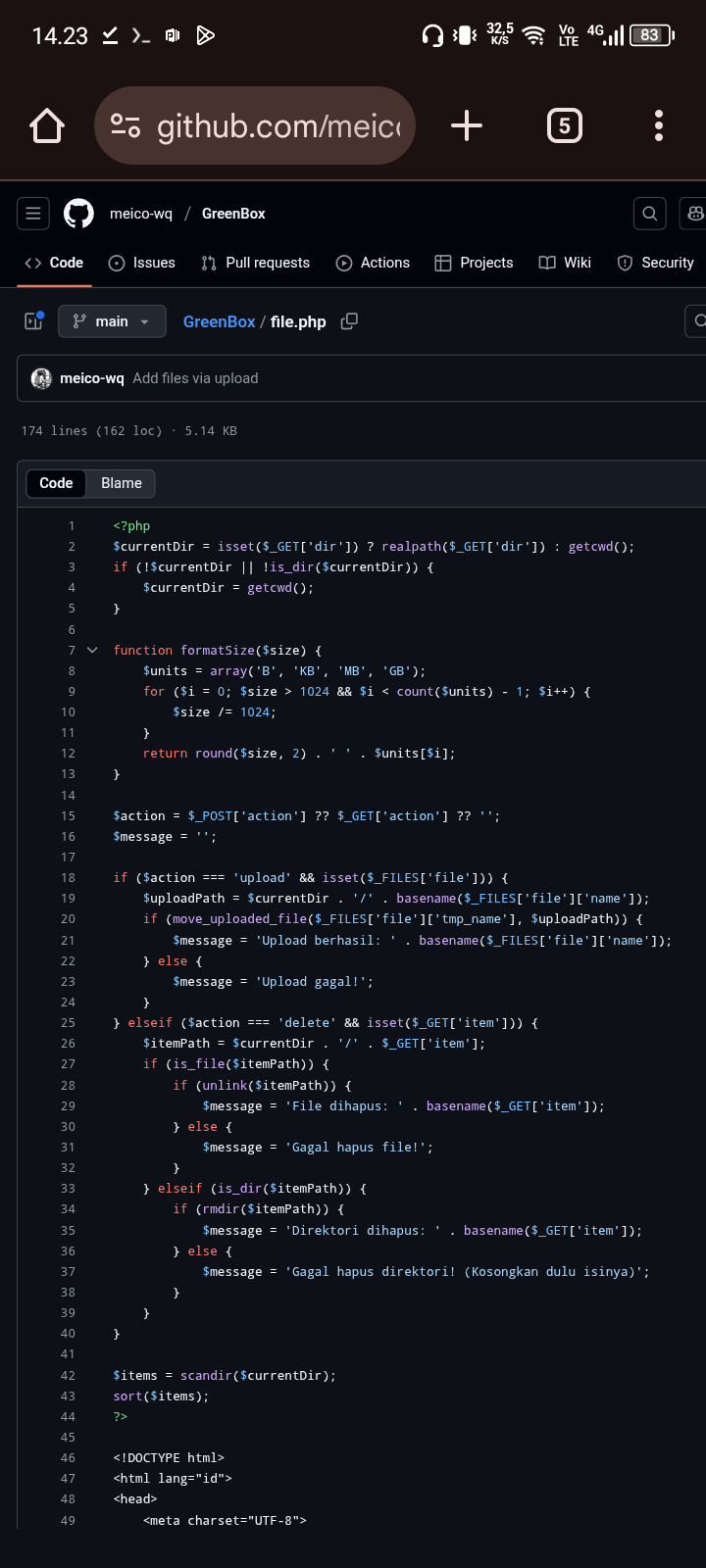Go to GitHub home via Octocat logo
This screenshot has height=1568, width=706.
[78, 214]
